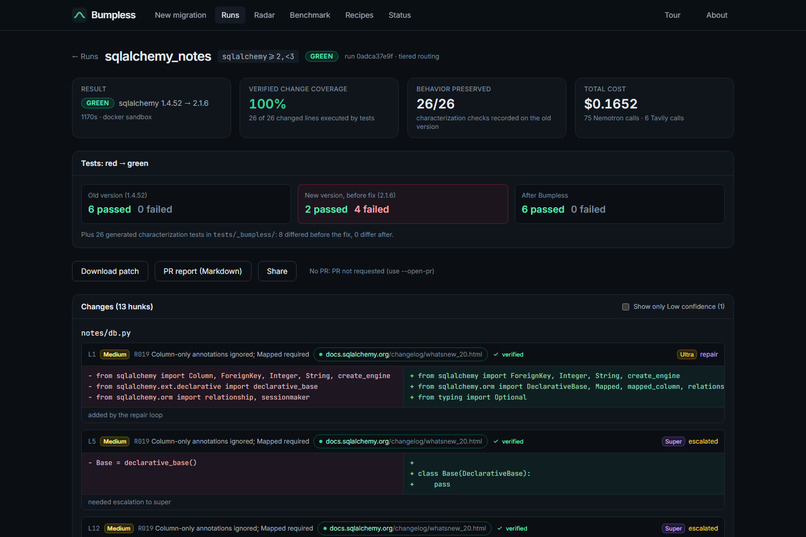This screenshot has width=806, height=537.
Task: Start the Tour
Action: tap(672, 15)
